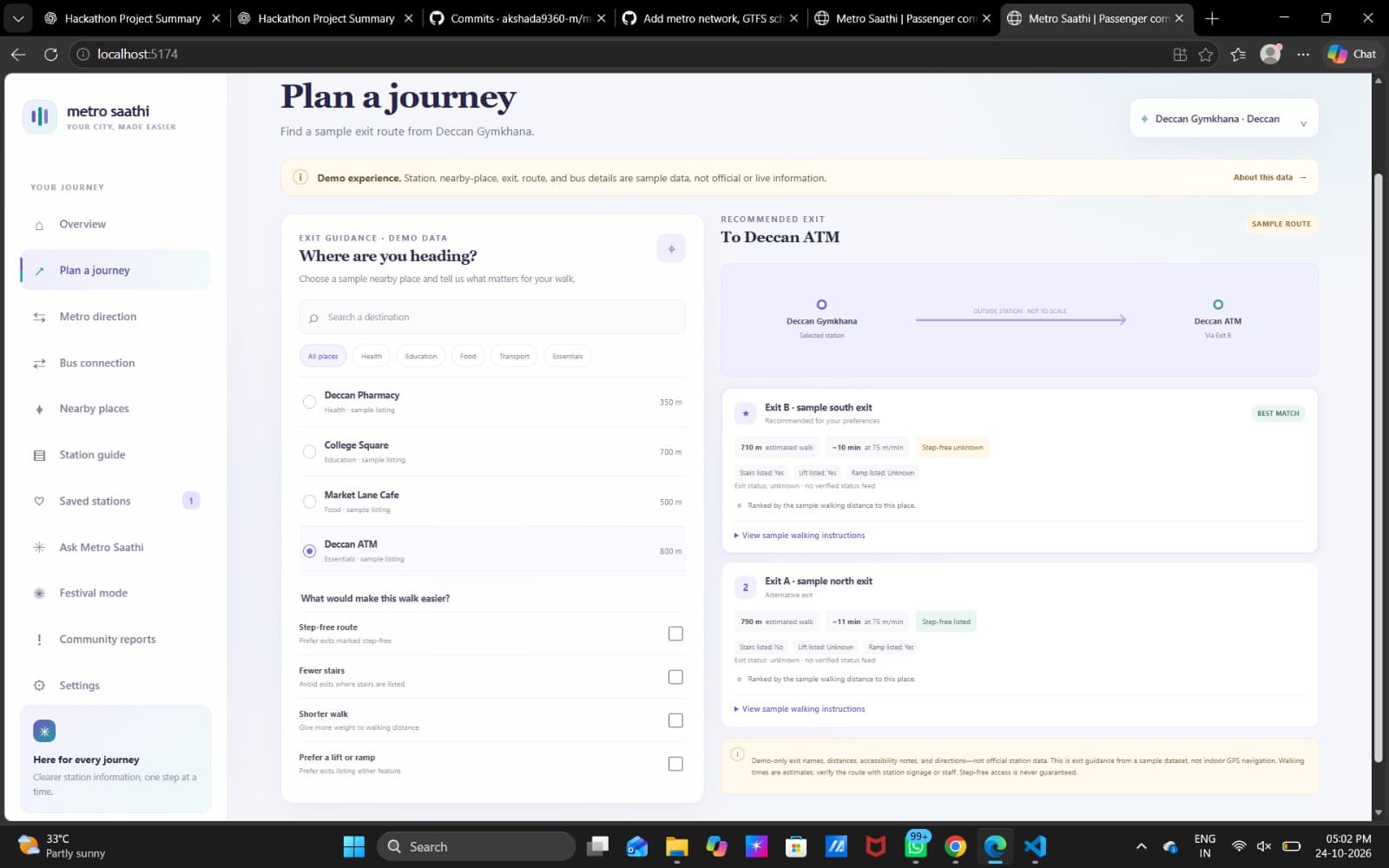The image size is (1389, 868).
Task: Open WhatsApp from the taskbar
Action: click(x=916, y=846)
